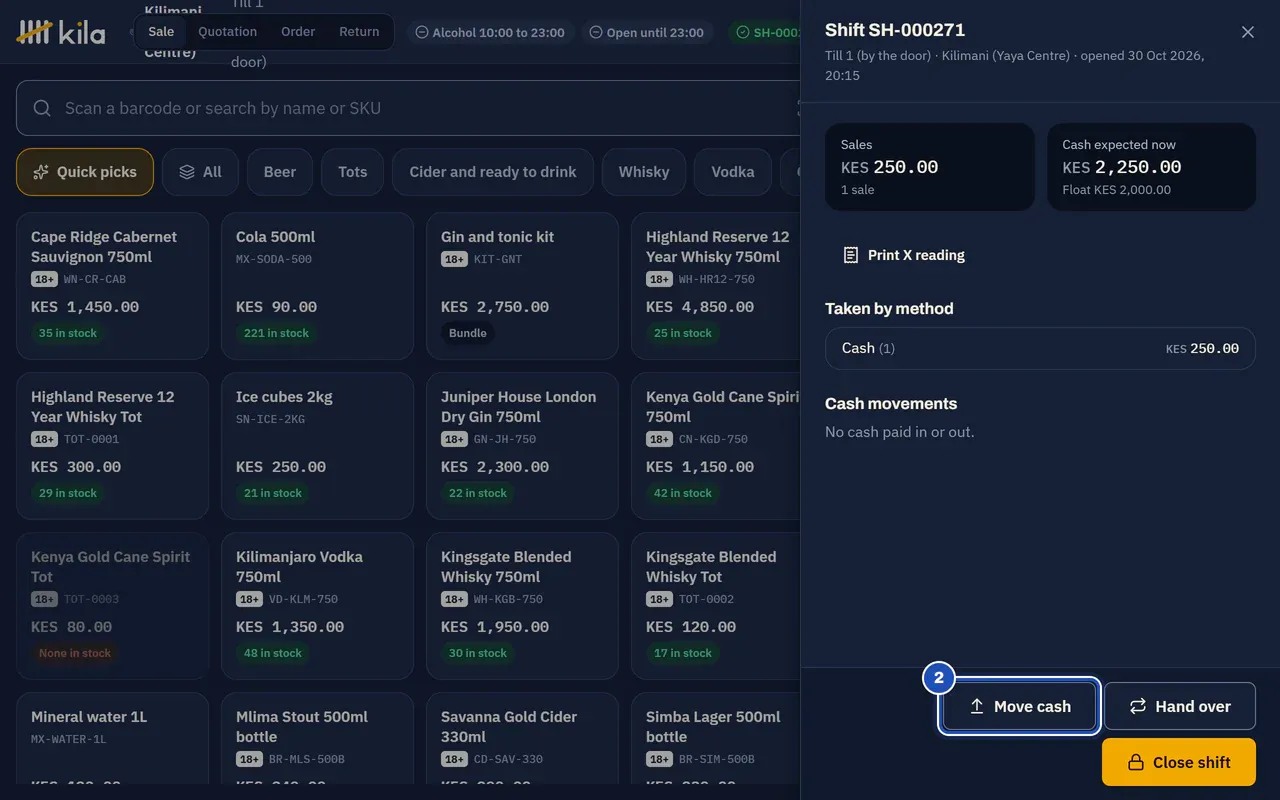The image size is (1280, 800).
Task: Click the layers icon in All chip
Action: [187, 172]
